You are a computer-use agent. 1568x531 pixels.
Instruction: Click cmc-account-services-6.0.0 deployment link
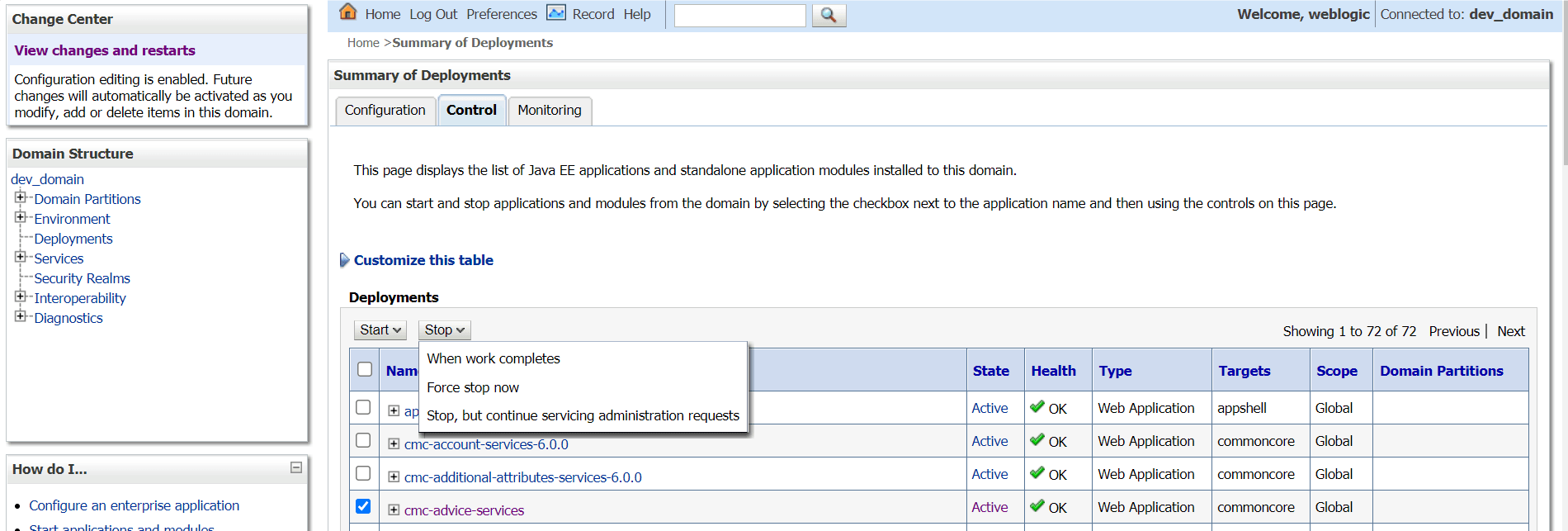click(486, 444)
